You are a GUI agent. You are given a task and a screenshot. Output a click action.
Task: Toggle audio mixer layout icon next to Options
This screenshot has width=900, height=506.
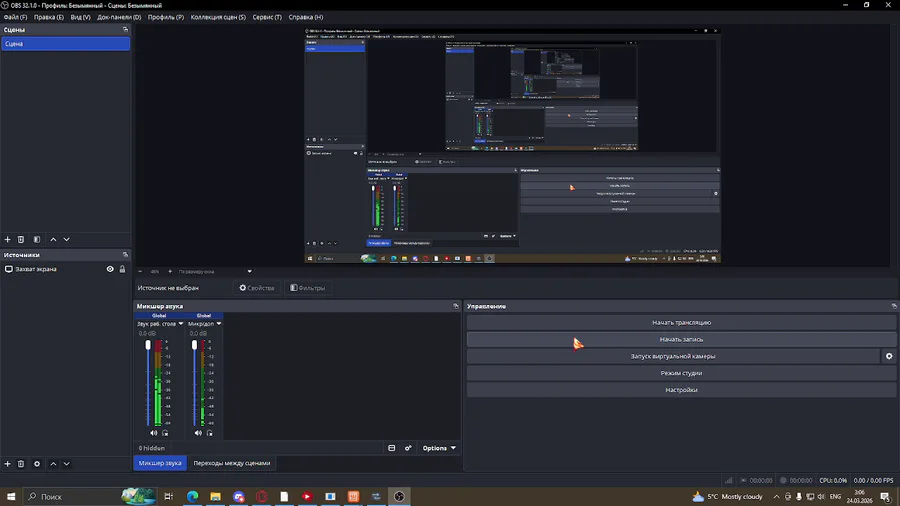(x=391, y=448)
